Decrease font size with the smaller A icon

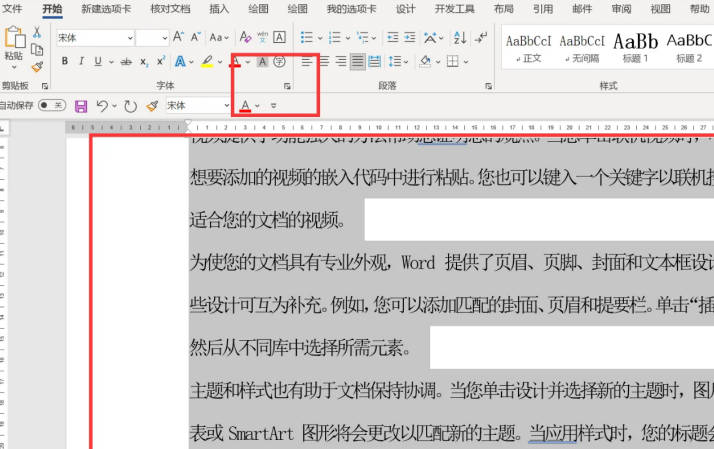[x=195, y=37]
